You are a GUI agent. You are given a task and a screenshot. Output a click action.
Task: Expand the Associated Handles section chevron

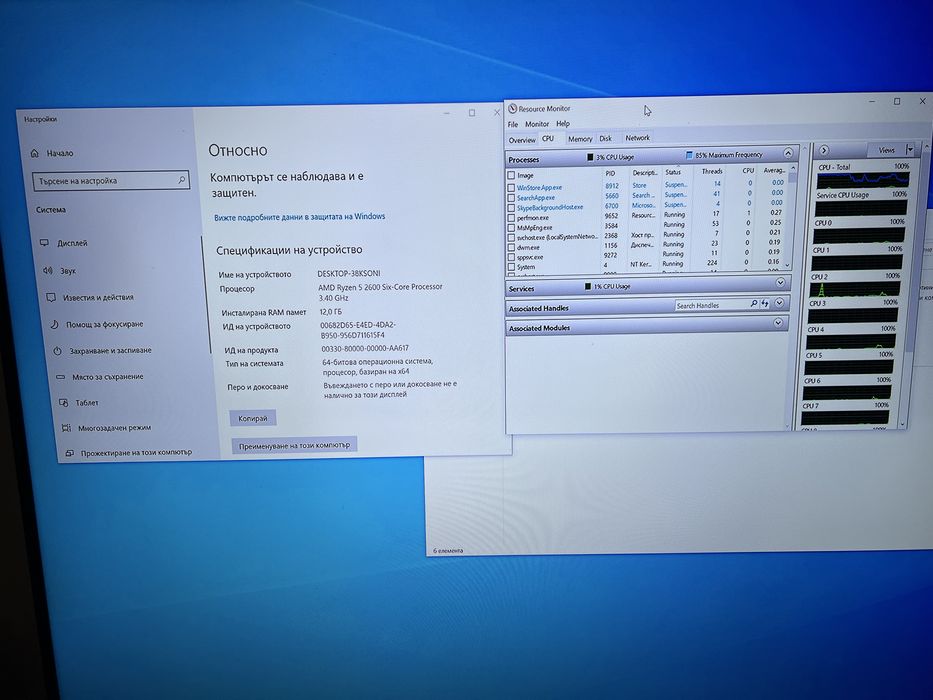(779, 303)
